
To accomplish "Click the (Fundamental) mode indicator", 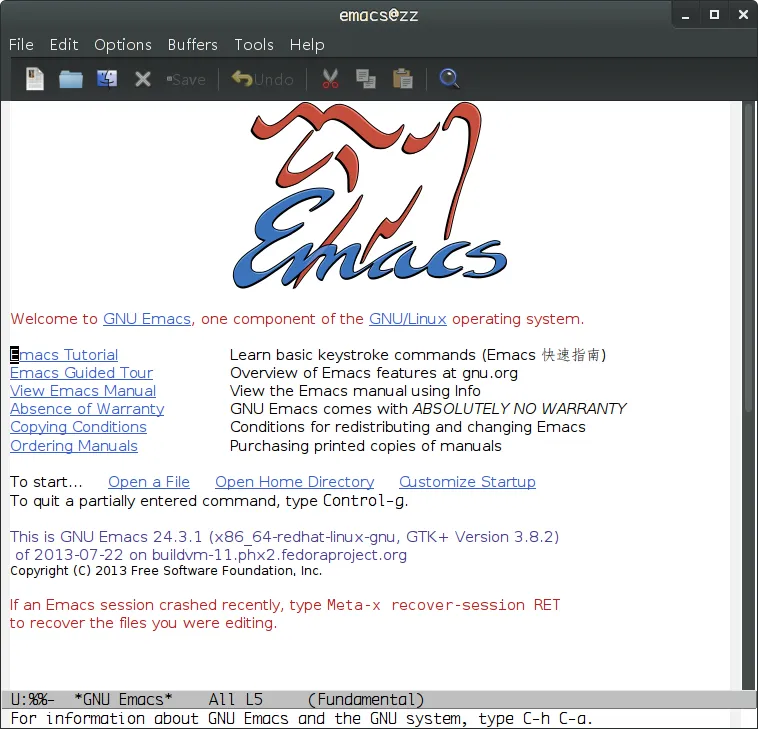I will 366,700.
